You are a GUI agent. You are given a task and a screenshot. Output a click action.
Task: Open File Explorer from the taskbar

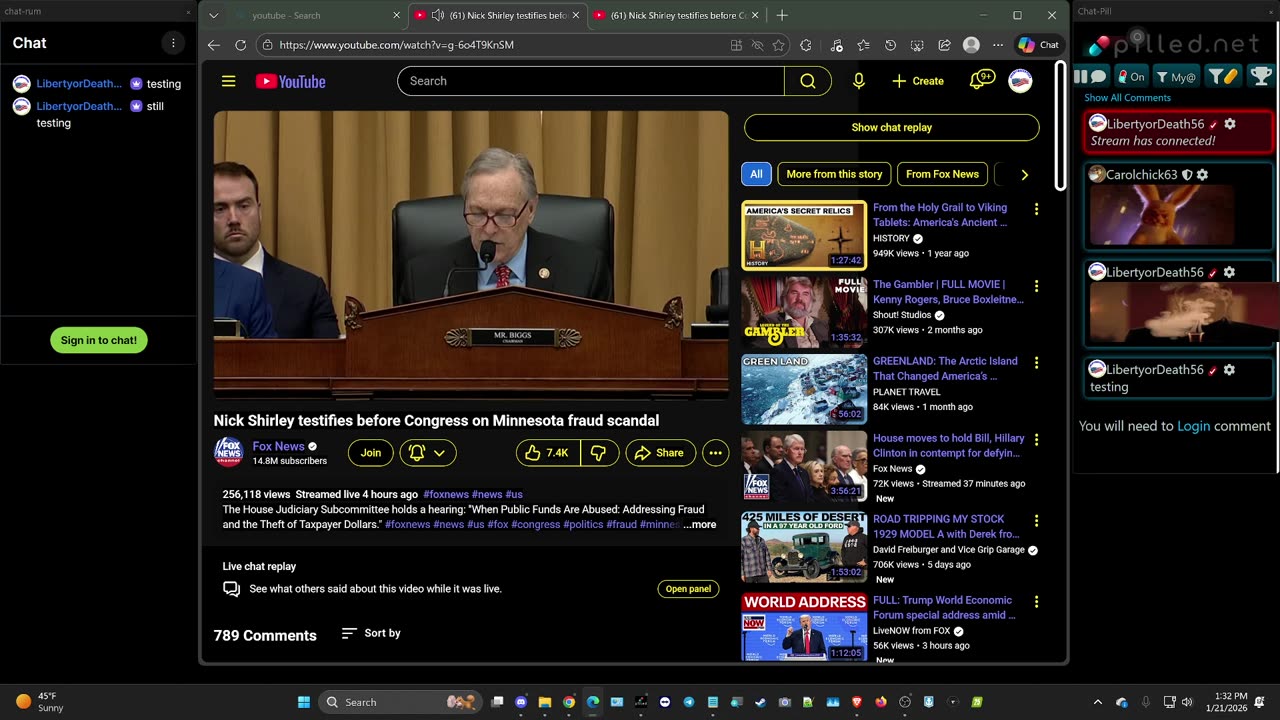coord(545,702)
